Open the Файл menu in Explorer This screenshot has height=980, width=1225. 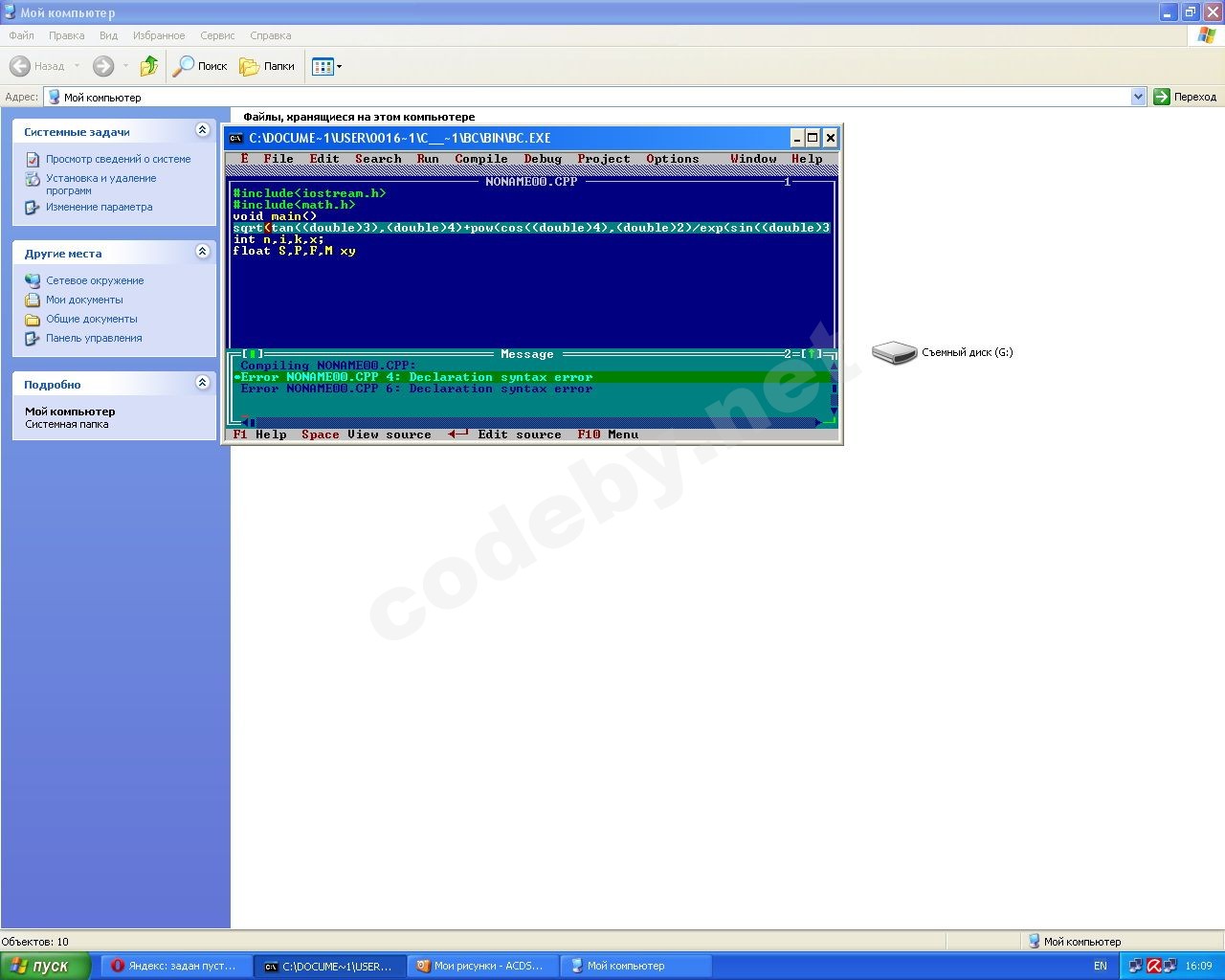21,35
